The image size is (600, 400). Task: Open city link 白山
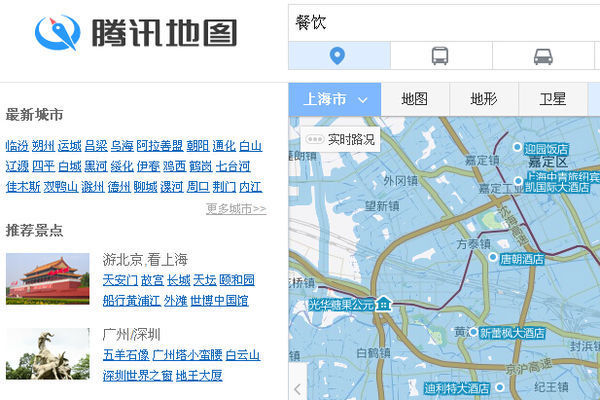point(251,146)
